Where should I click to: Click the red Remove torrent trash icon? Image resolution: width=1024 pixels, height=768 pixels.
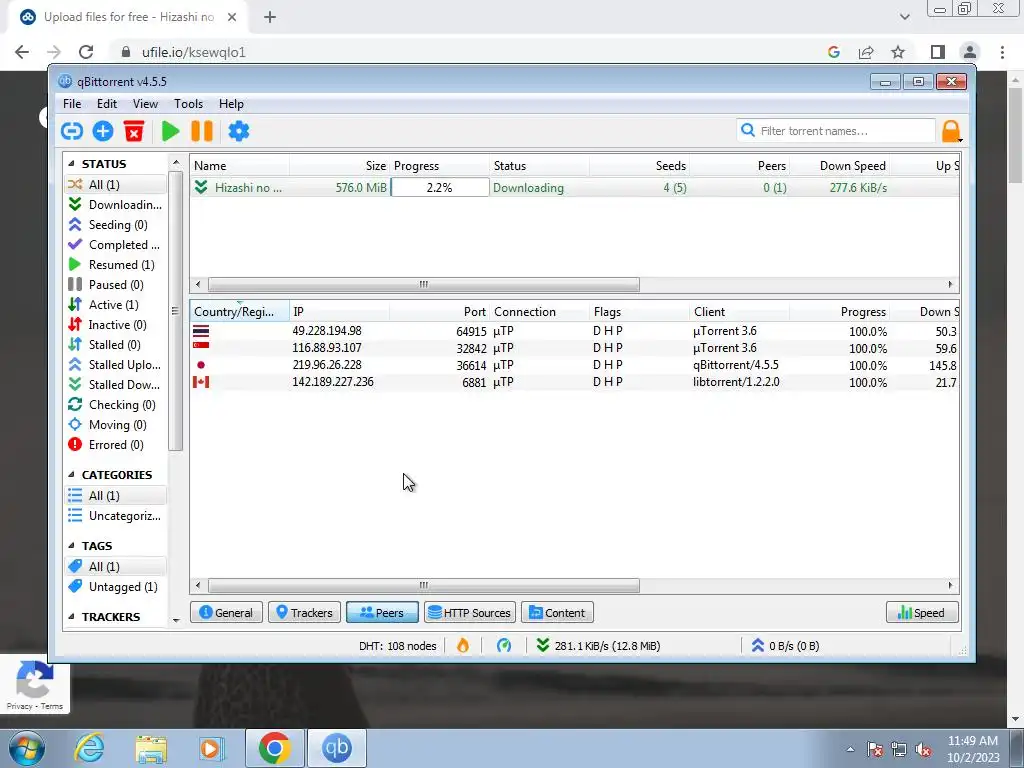pyautogui.click(x=134, y=131)
